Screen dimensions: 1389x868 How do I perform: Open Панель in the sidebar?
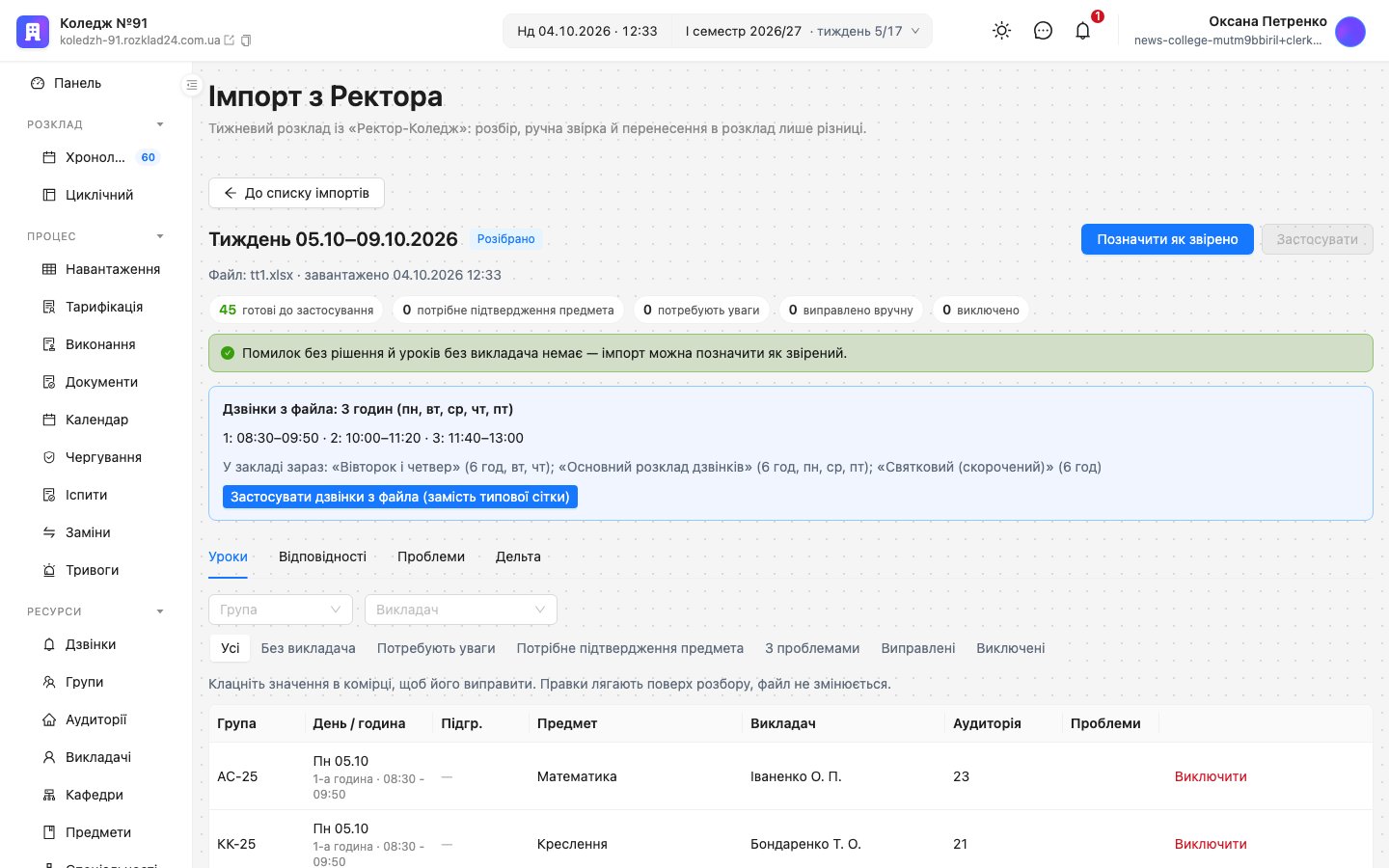96,83
